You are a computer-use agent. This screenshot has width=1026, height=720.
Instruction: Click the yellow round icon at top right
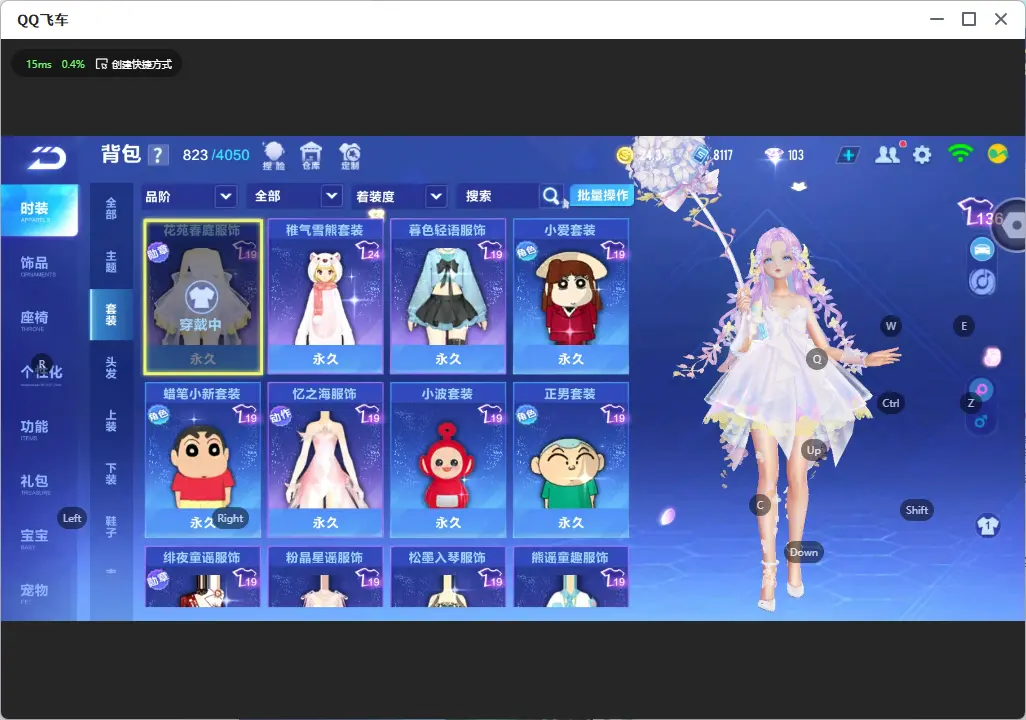coord(997,154)
